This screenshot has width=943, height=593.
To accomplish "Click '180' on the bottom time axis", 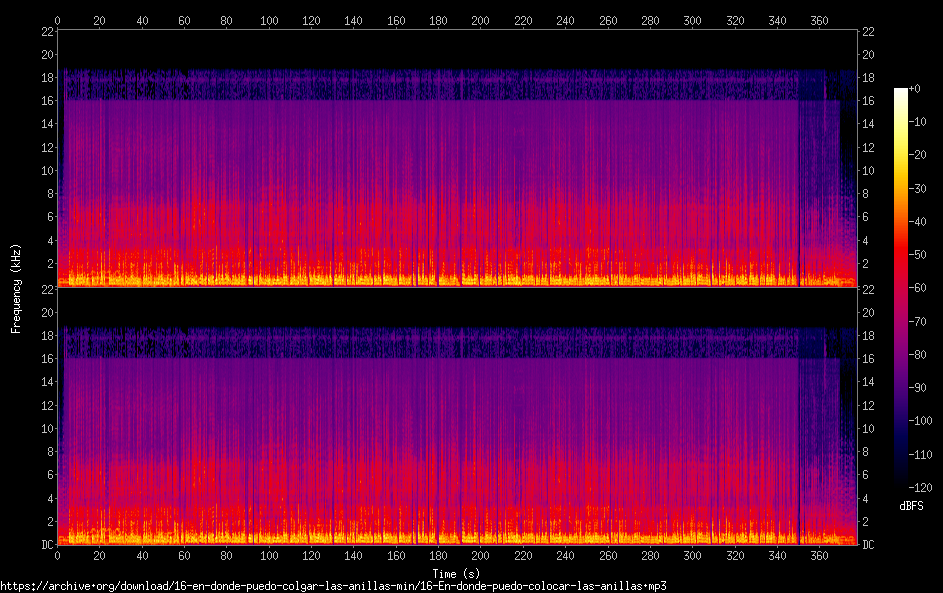I will [438, 556].
